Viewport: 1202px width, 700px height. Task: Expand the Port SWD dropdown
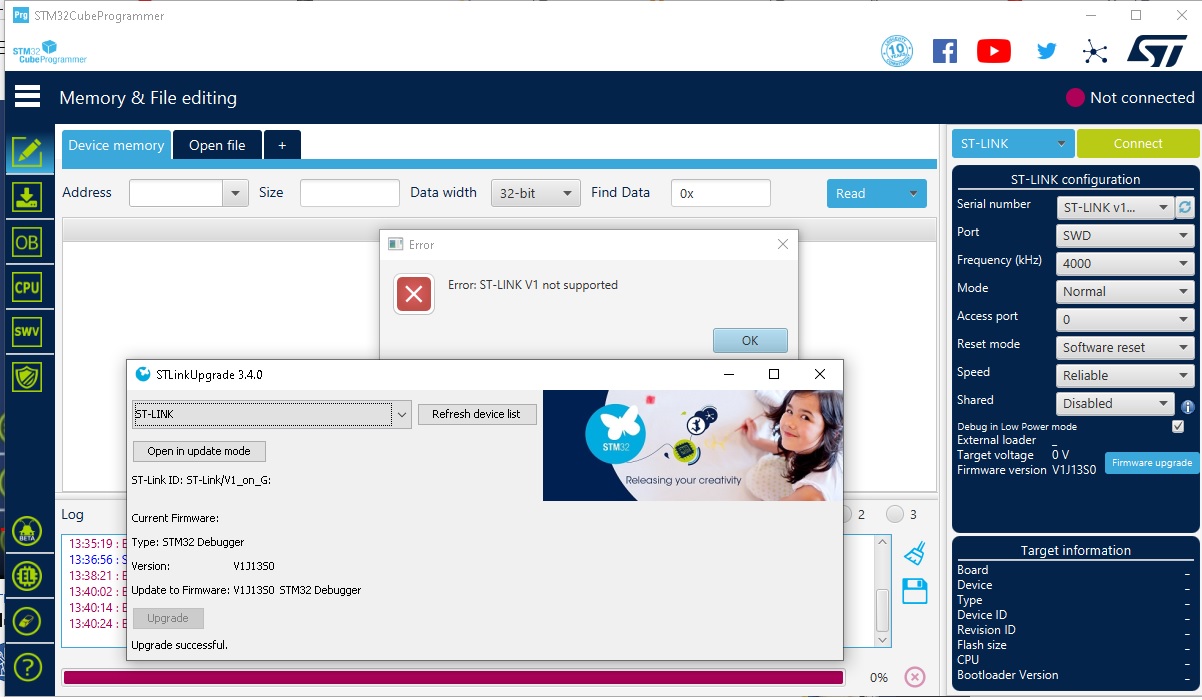pos(1126,236)
